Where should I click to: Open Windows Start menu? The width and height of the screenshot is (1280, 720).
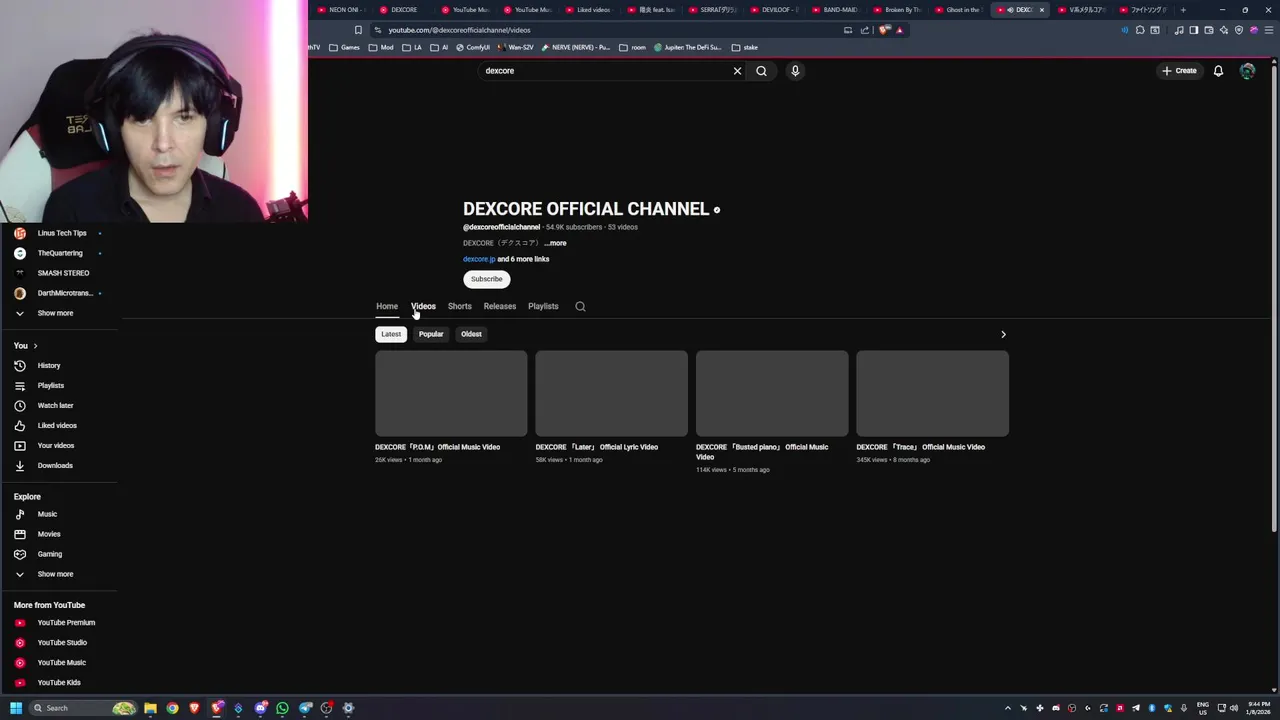(16, 708)
